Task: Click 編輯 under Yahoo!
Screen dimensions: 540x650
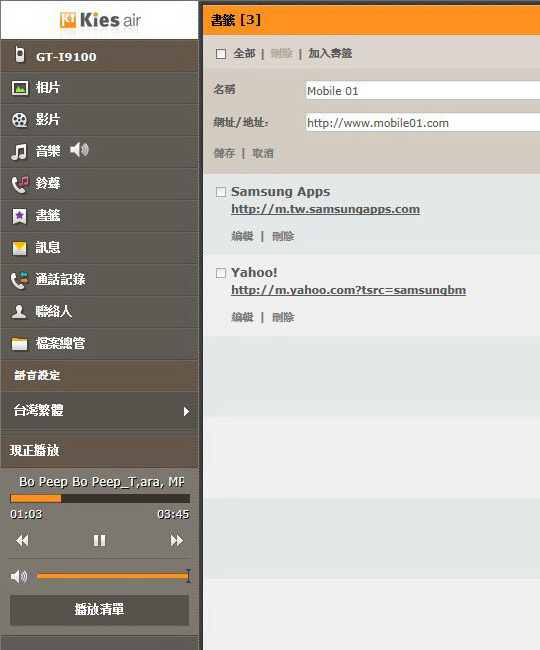Action: (x=242, y=318)
